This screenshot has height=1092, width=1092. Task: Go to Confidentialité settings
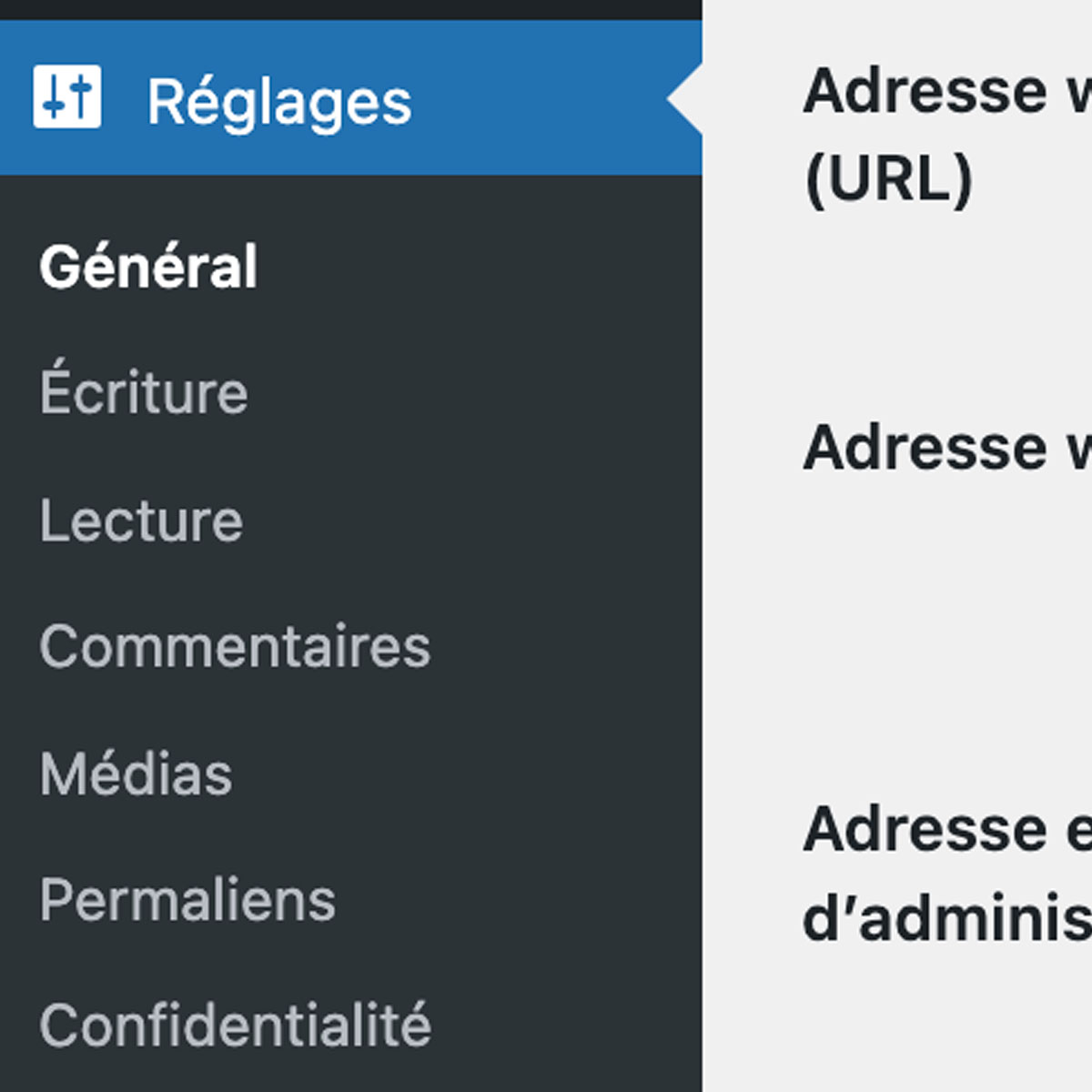[x=235, y=1026]
